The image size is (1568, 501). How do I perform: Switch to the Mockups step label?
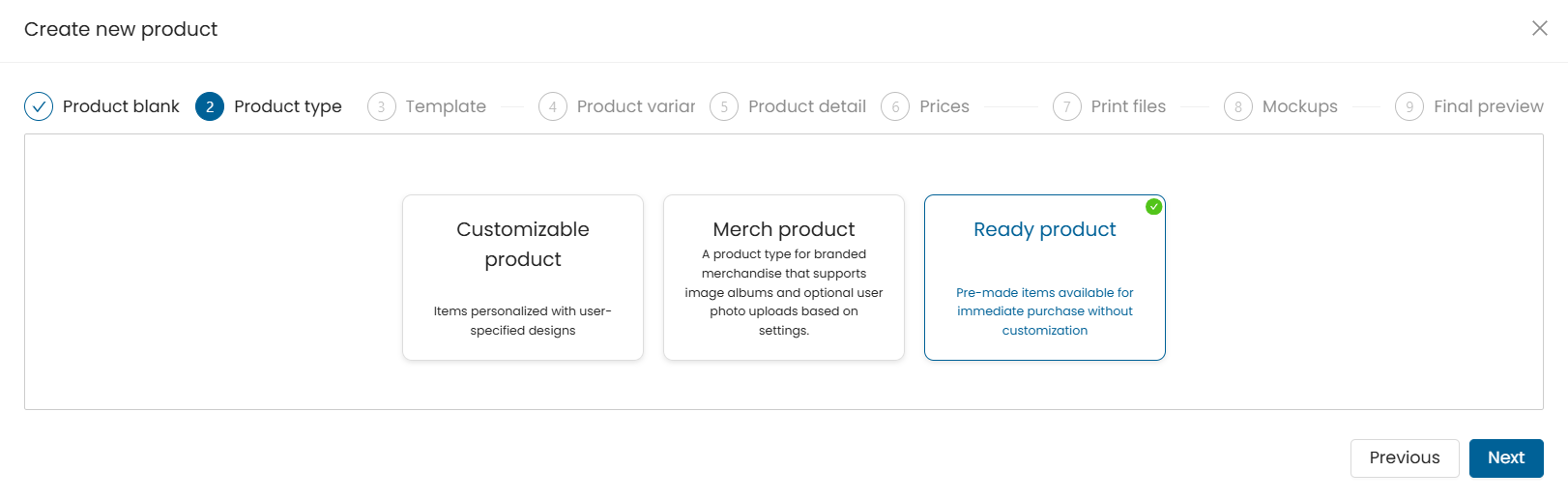click(x=1300, y=106)
